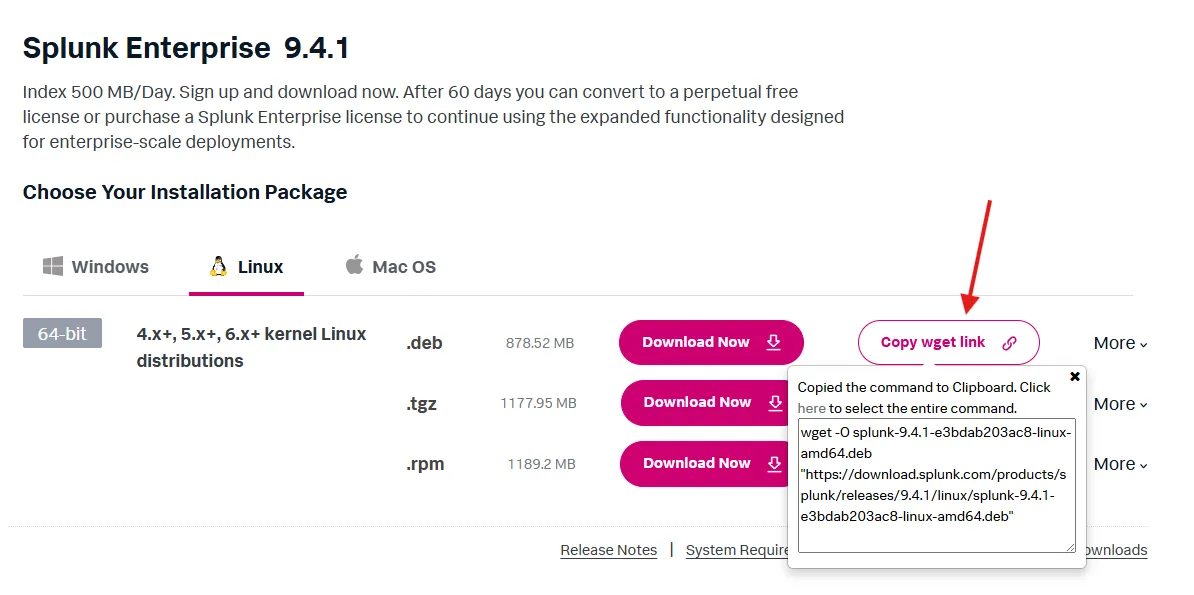This screenshot has height=595, width=1194.
Task: Click the Windows logo icon
Action: click(53, 266)
